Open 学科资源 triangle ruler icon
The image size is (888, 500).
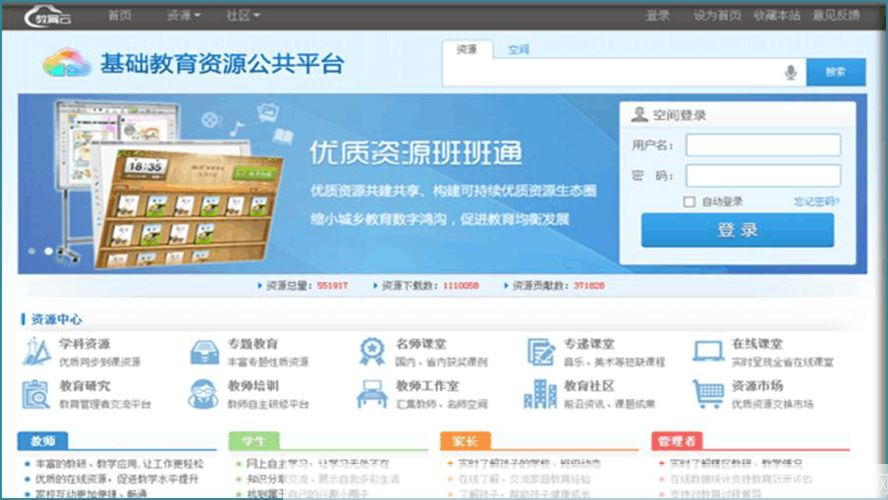tap(37, 352)
